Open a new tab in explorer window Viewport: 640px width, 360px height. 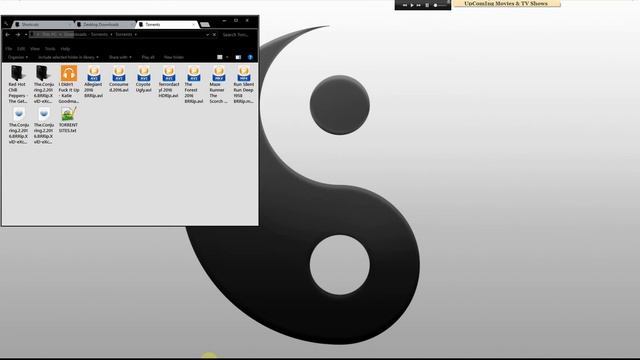205,25
